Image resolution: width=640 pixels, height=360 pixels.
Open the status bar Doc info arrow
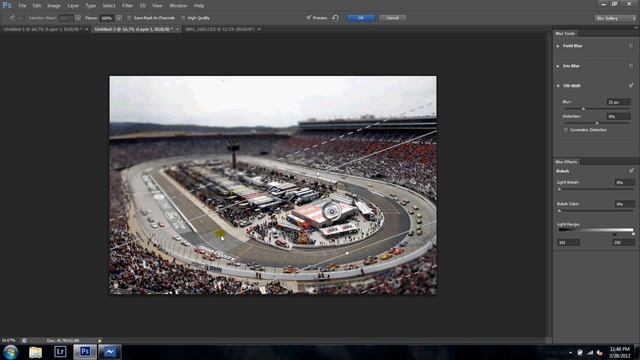(x=99, y=340)
